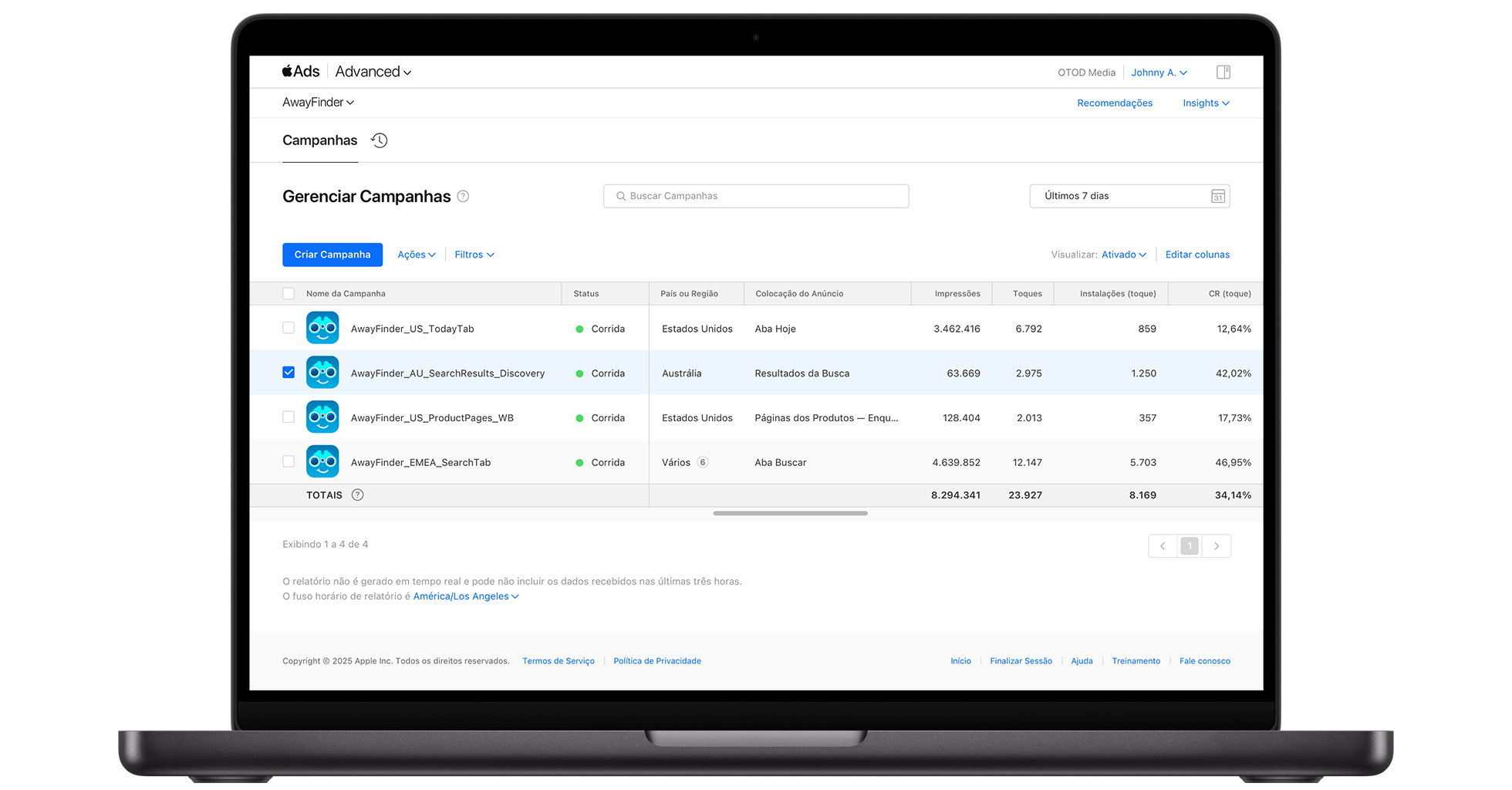Uncheck the AwayFinder_AU_SearchResults_Discovery checkbox
This screenshot has height=790, width=1512.
289,373
